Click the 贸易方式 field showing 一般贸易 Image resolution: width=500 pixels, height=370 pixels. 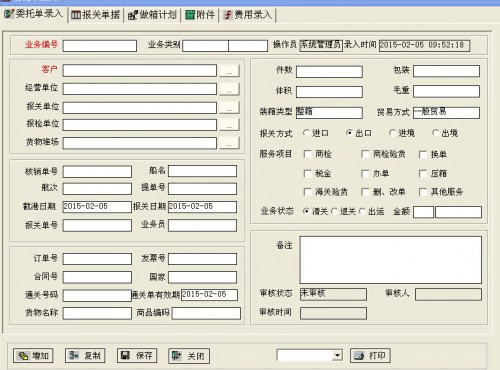[x=447, y=113]
